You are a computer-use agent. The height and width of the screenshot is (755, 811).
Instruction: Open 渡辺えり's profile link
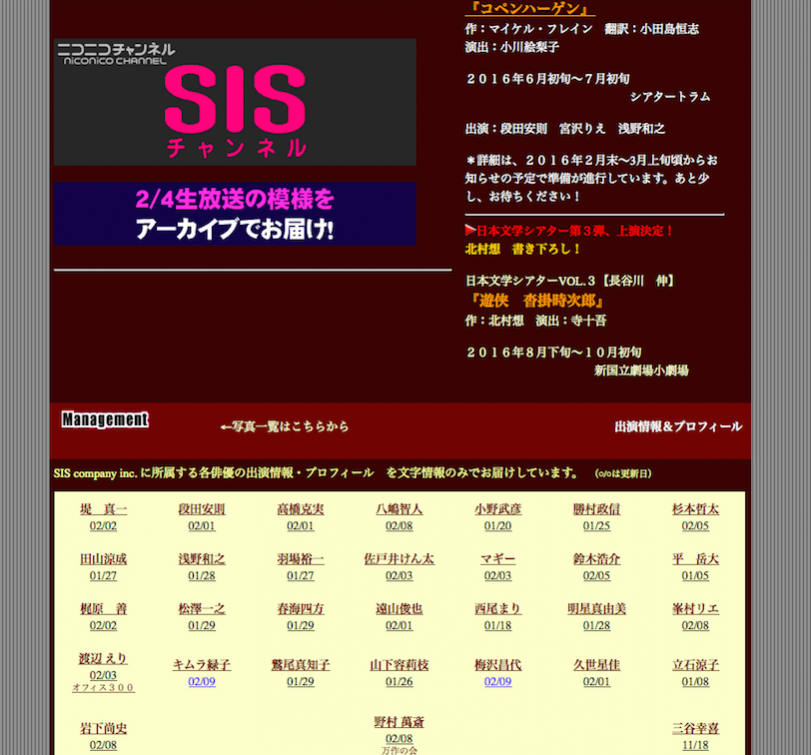[103, 658]
